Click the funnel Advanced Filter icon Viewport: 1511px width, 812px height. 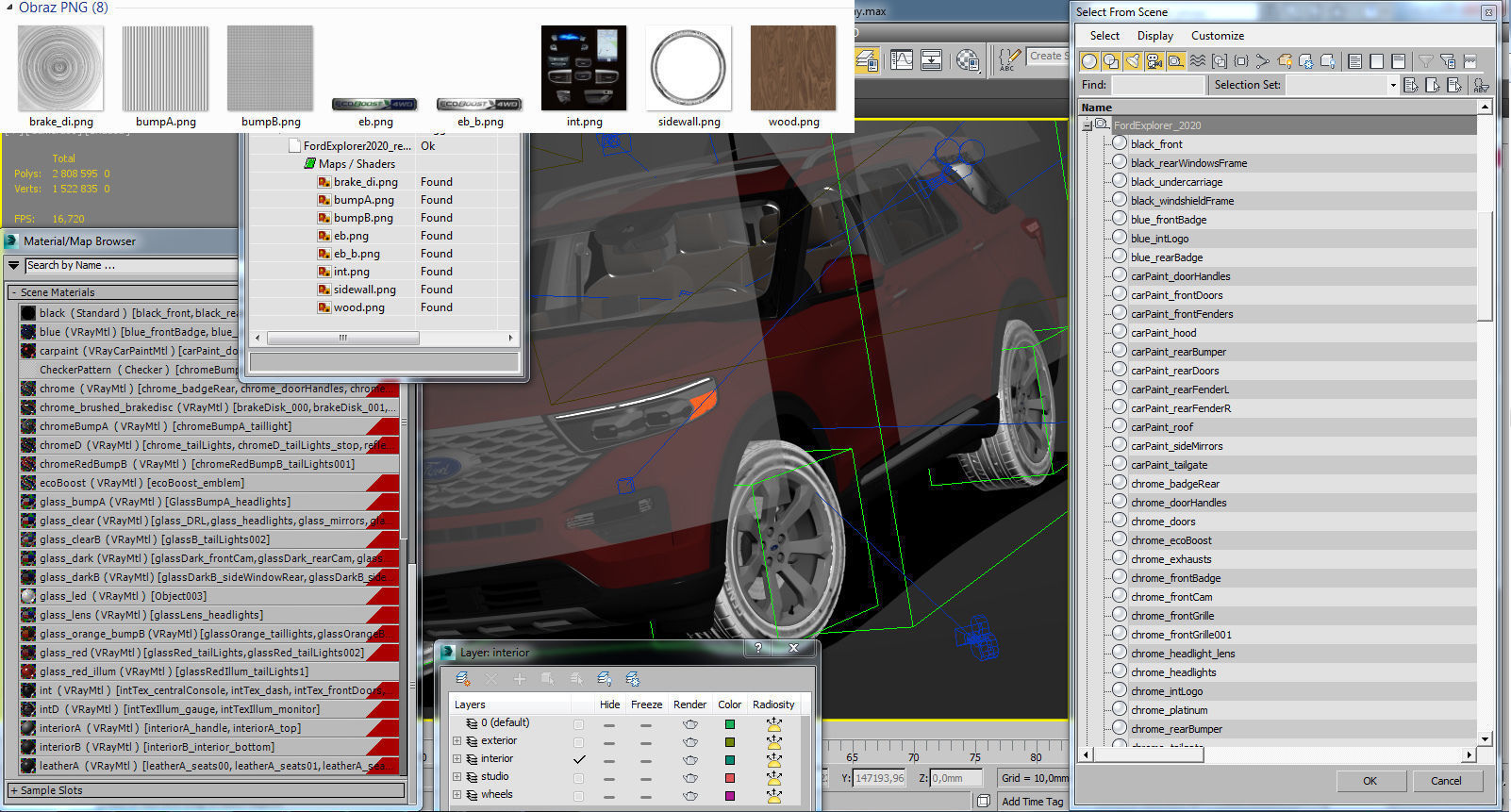click(1426, 61)
